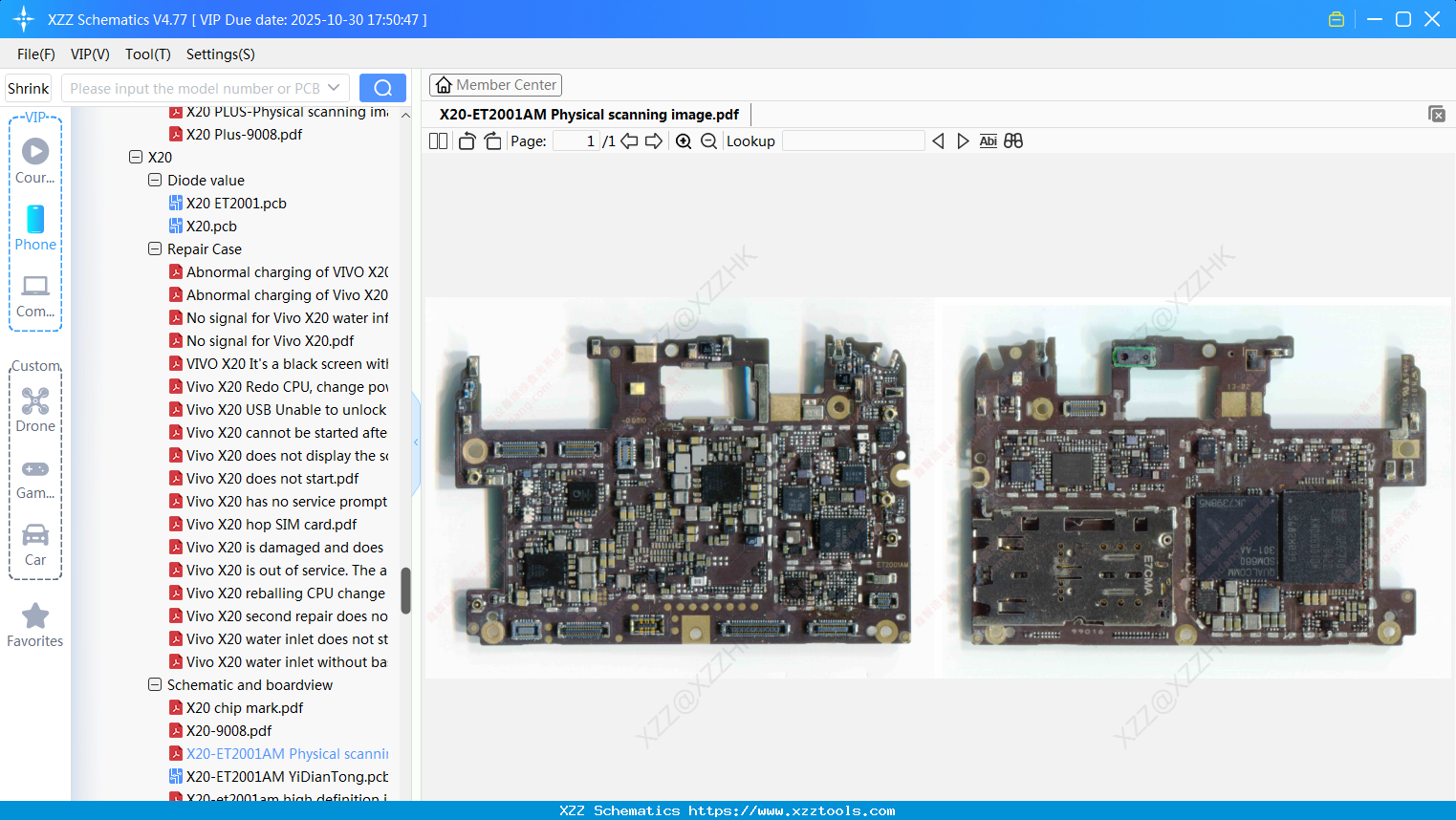This screenshot has width=1456, height=820.
Task: Rotate the scanned board image left
Action: click(467, 140)
